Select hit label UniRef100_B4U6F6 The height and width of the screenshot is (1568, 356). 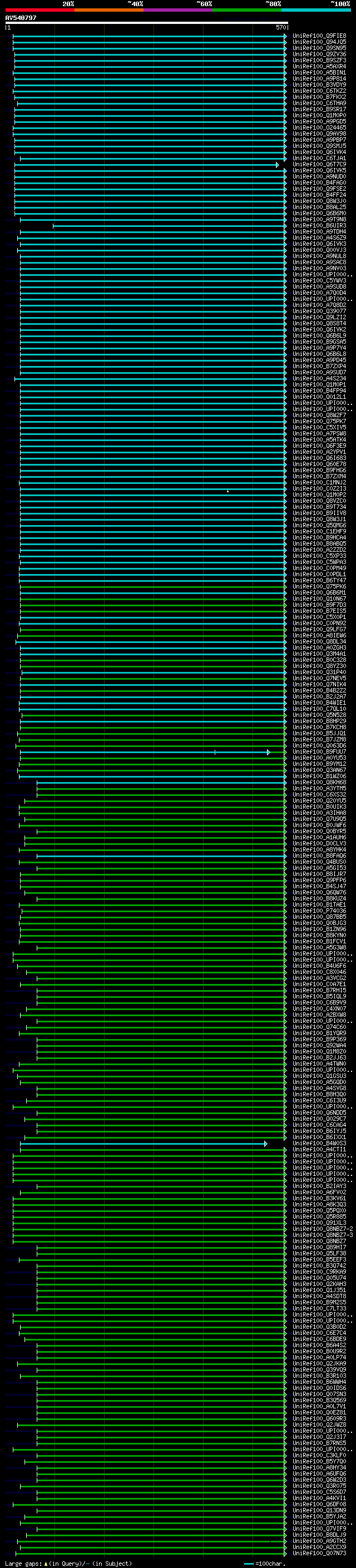pos(319,966)
